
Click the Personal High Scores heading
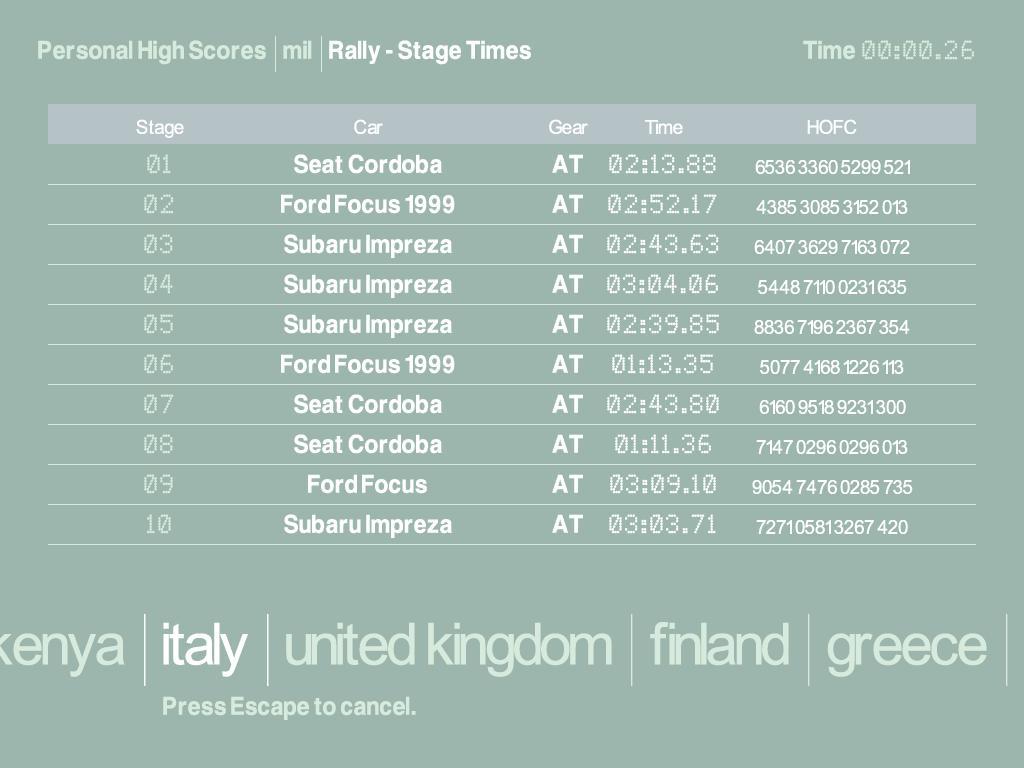click(152, 51)
